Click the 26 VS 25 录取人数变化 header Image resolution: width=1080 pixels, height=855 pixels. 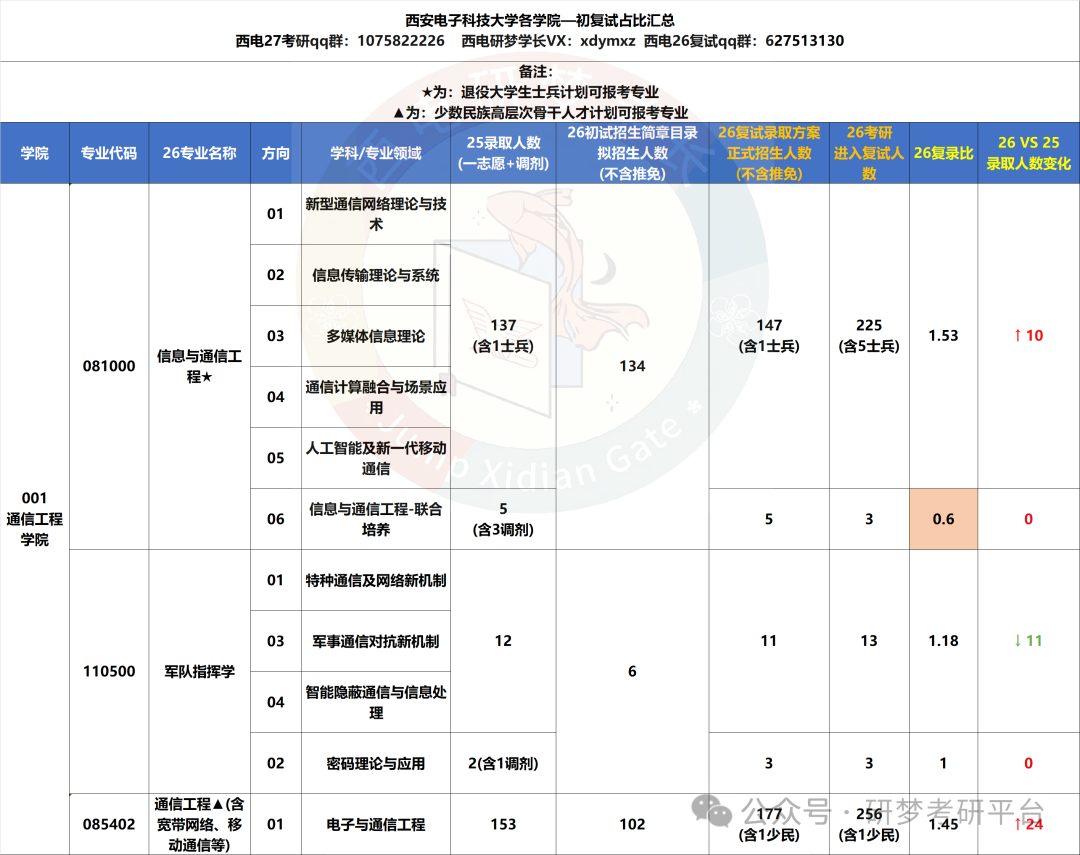point(1028,153)
